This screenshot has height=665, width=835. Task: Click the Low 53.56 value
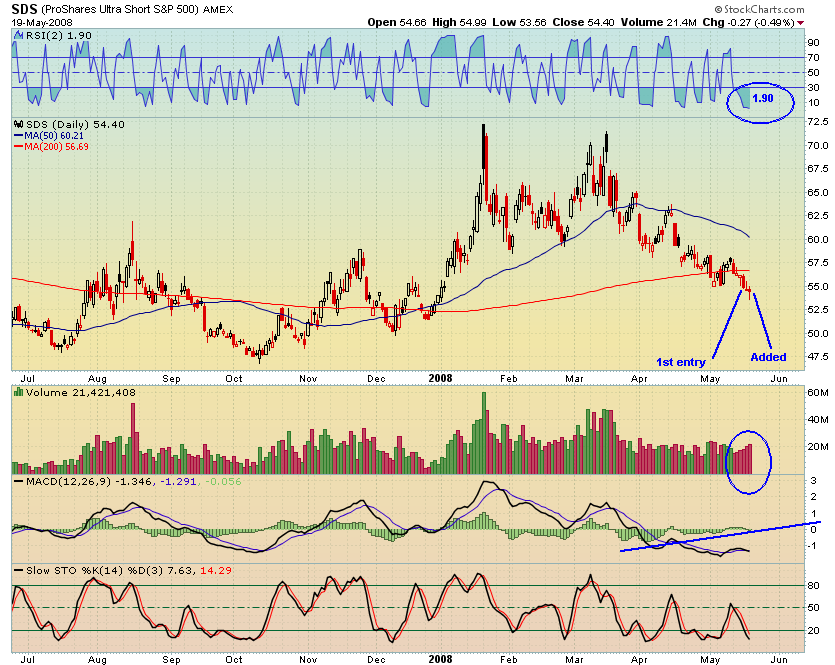(x=519, y=22)
